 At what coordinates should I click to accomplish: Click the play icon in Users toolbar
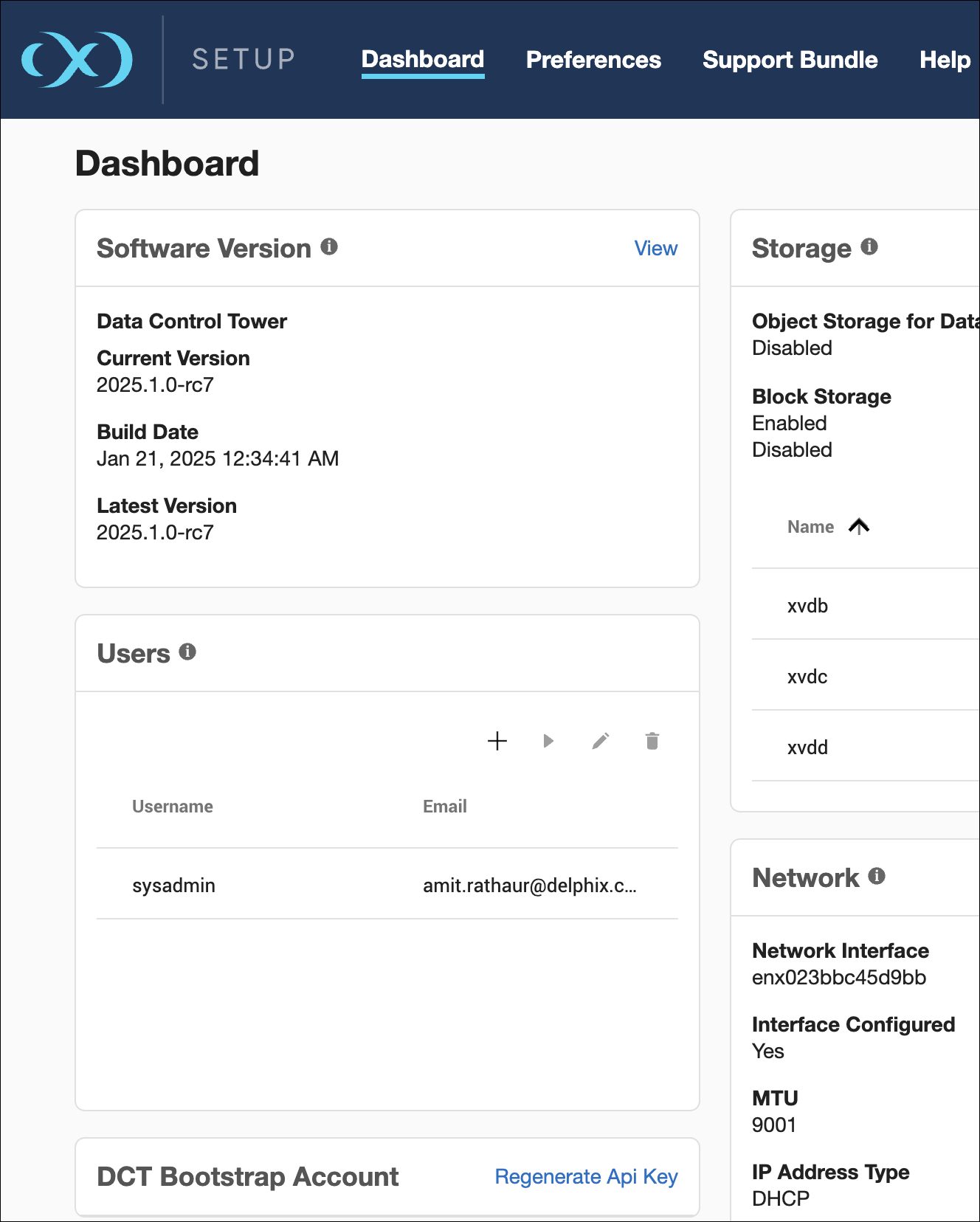tap(548, 741)
